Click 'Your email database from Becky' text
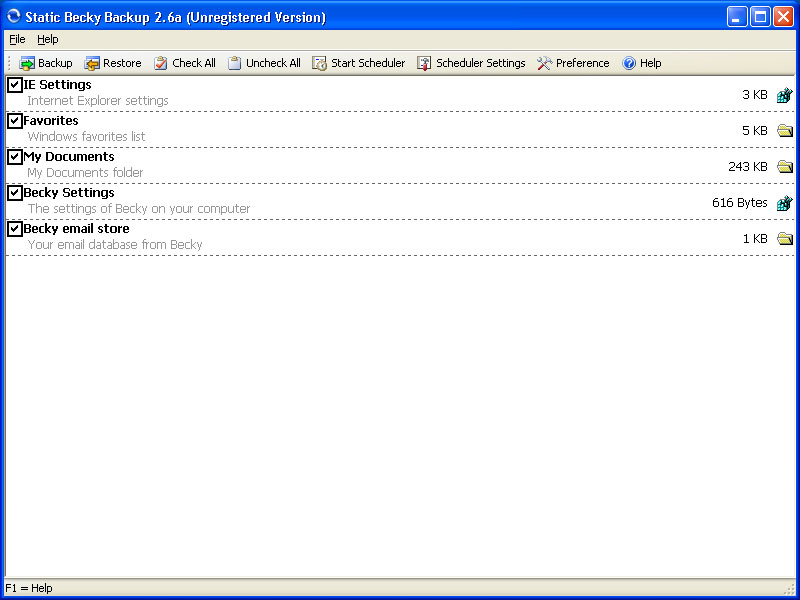Image resolution: width=800 pixels, height=600 pixels. click(x=115, y=244)
